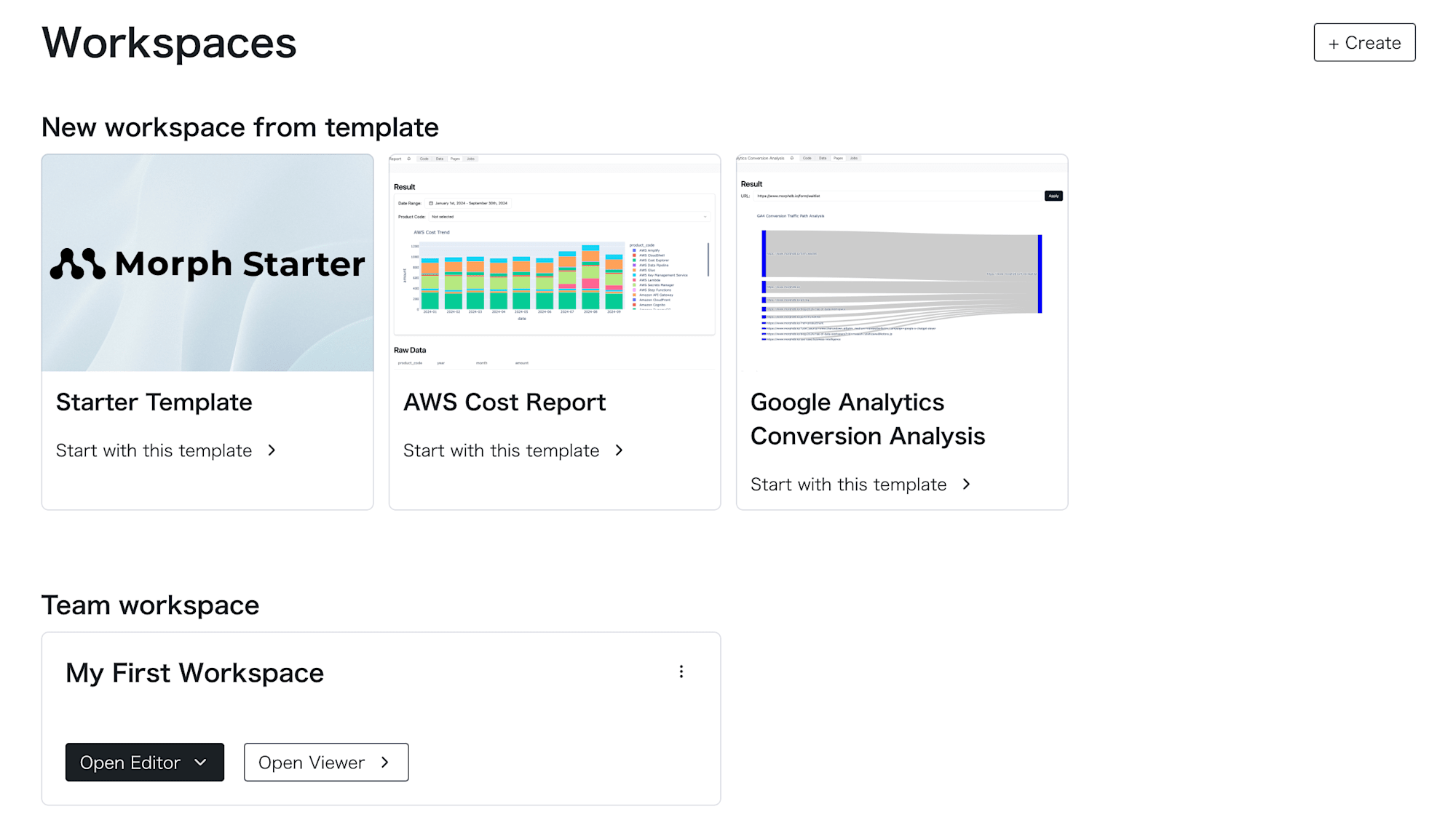Screen dimensions: 1456x836
Task: Click the Open Viewer button
Action: tap(326, 763)
